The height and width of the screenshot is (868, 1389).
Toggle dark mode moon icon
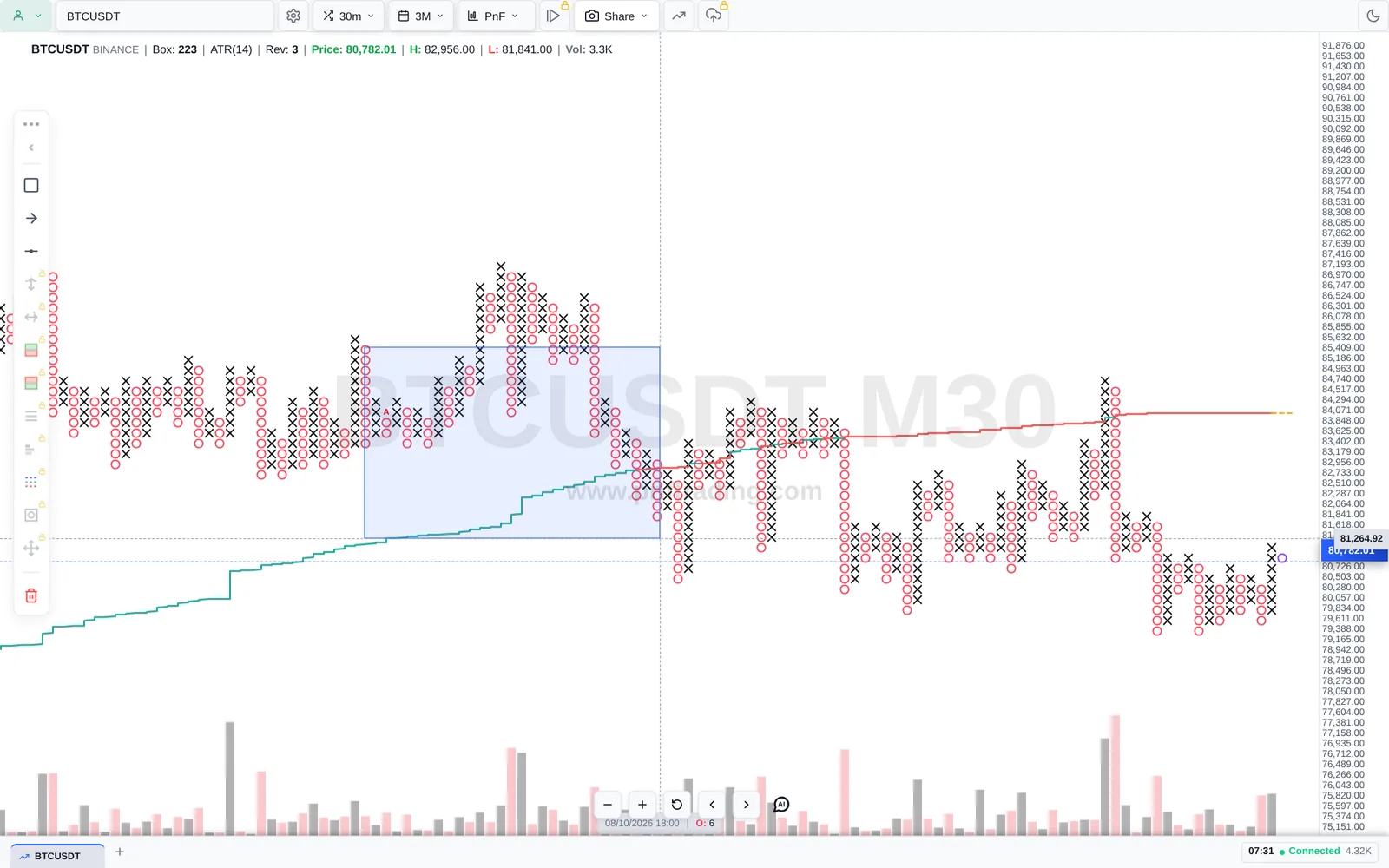1373,16
